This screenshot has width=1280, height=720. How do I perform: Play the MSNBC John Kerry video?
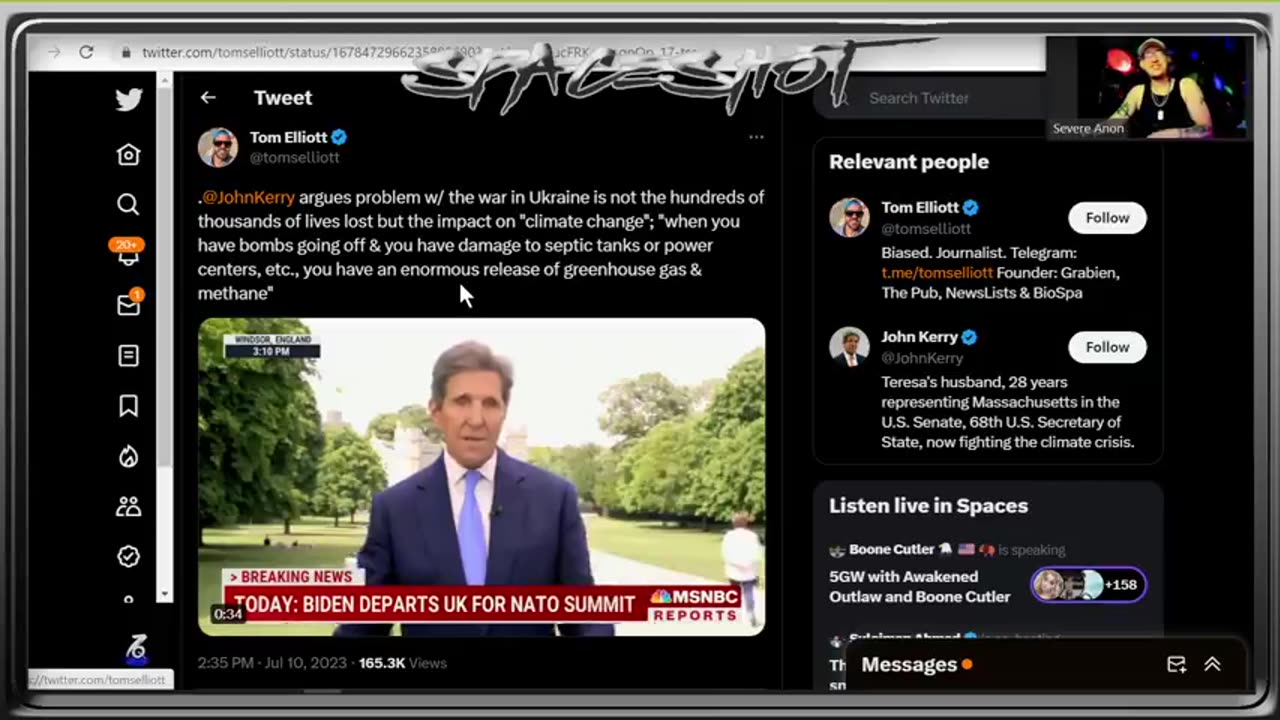point(481,477)
